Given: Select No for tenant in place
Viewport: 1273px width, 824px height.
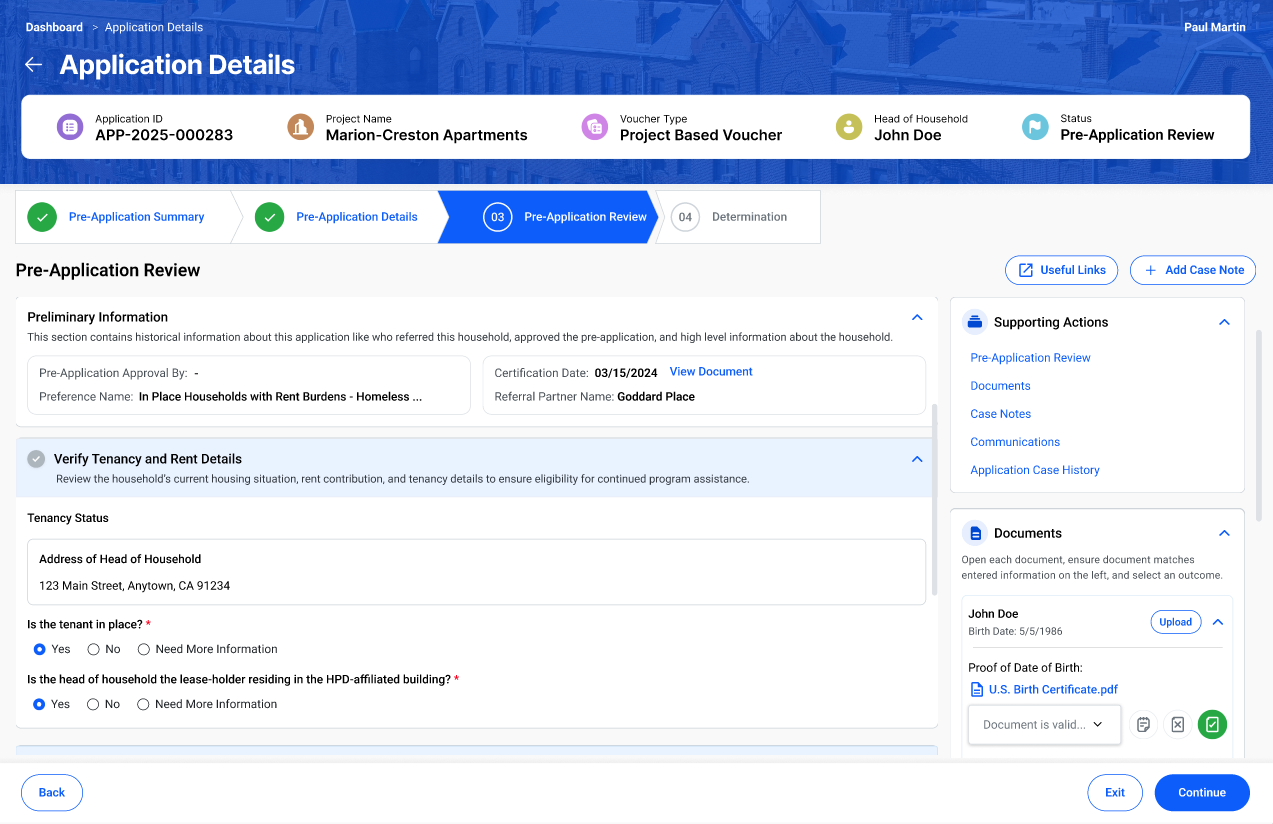Looking at the screenshot, I should 94,649.
